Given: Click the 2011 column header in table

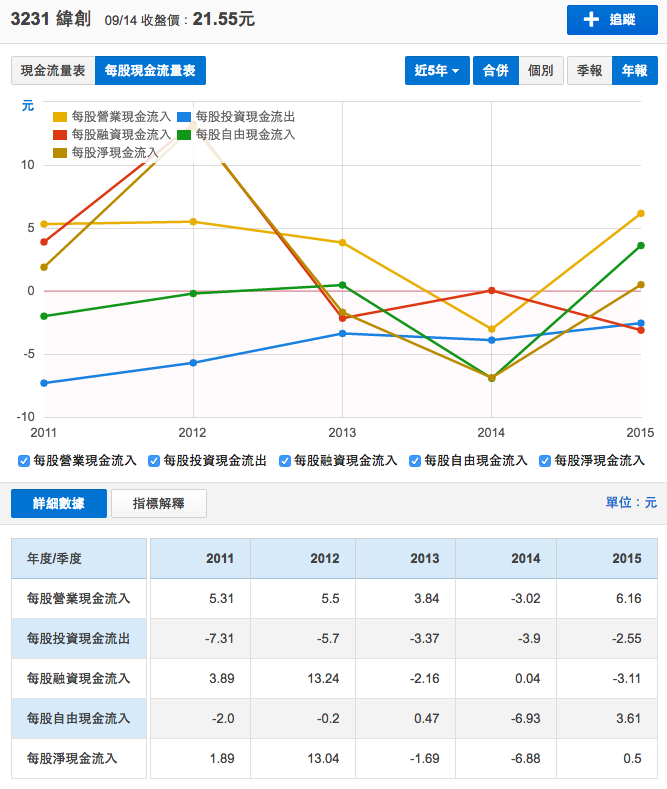Looking at the screenshot, I should tap(219, 558).
